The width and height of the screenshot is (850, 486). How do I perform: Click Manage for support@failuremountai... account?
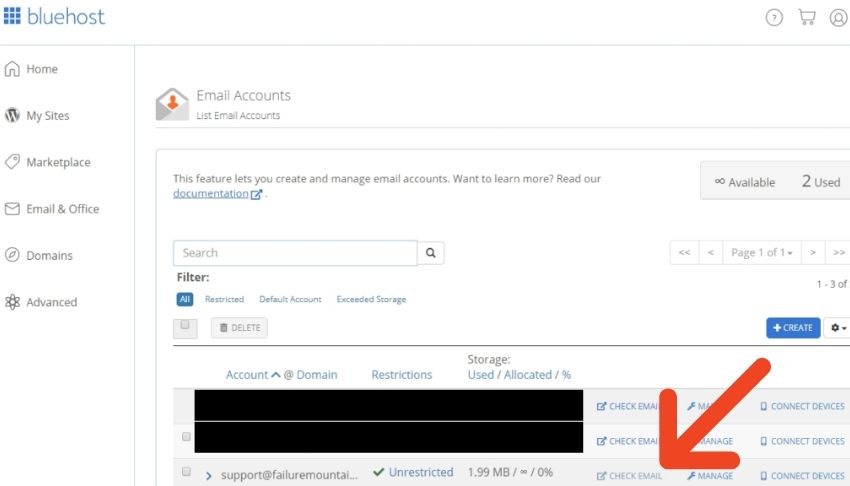pos(710,476)
